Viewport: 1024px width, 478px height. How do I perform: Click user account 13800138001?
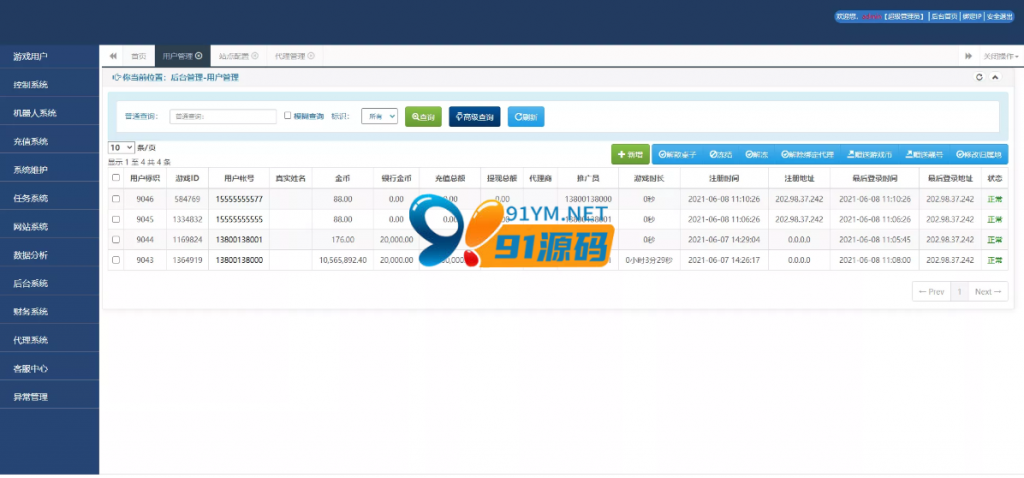coord(239,240)
